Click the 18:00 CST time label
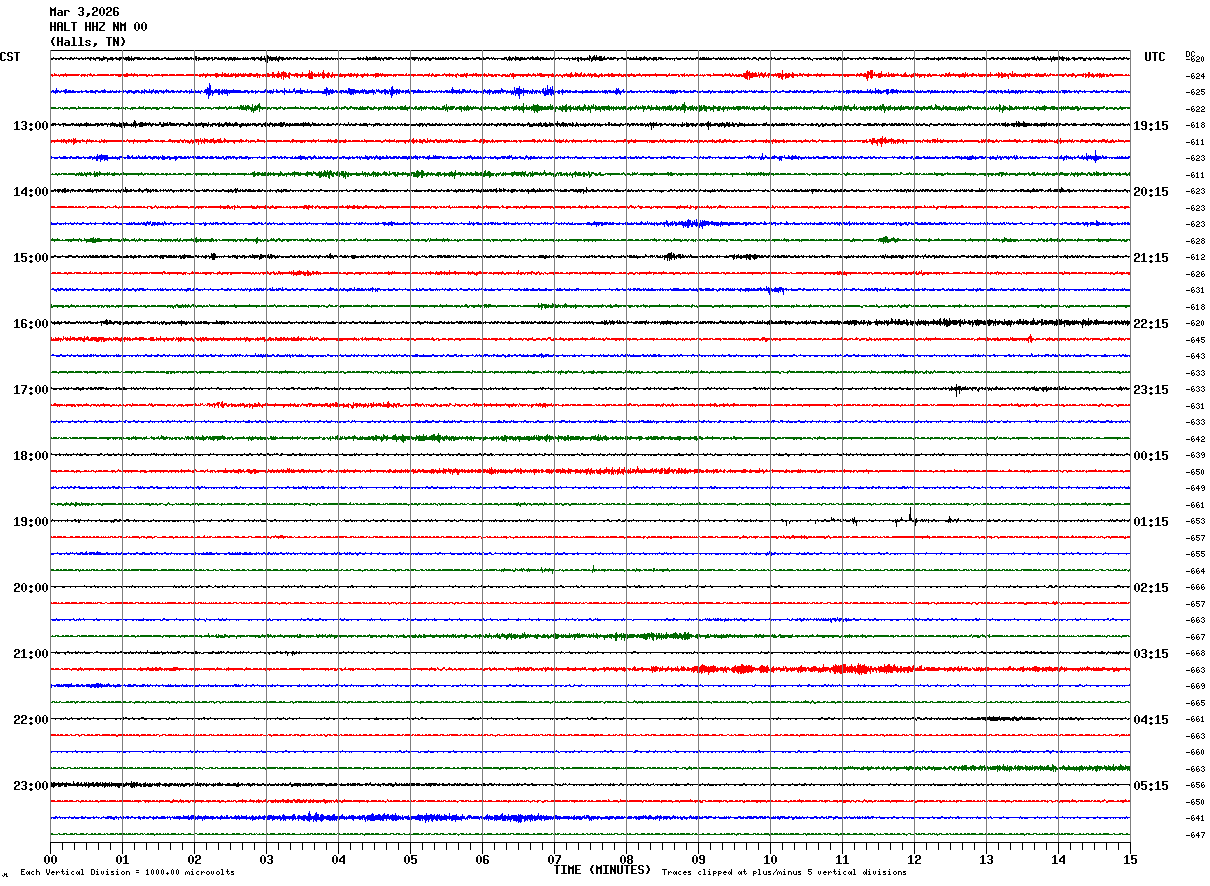 tap(31, 456)
